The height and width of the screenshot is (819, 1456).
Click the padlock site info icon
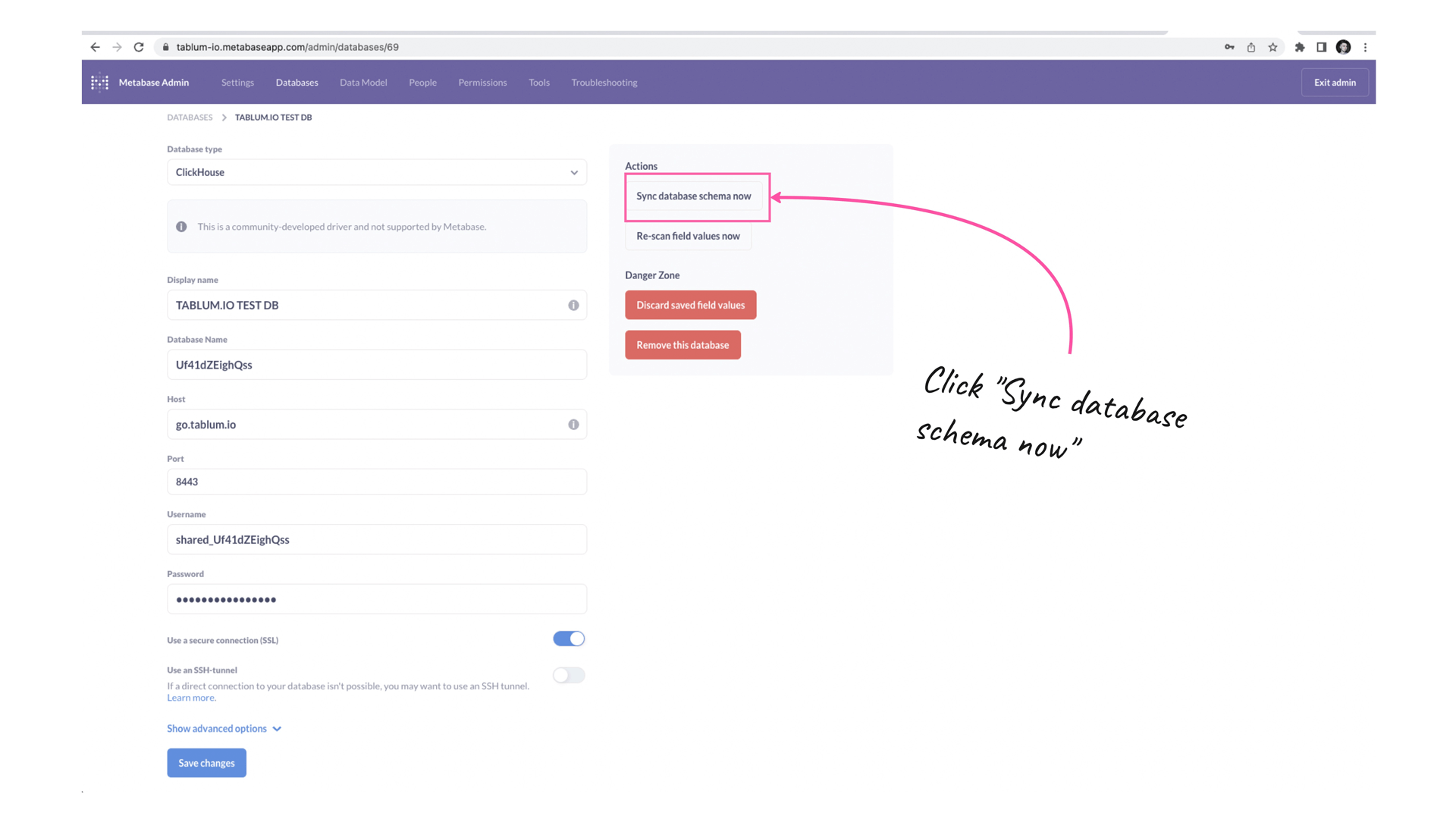166,47
